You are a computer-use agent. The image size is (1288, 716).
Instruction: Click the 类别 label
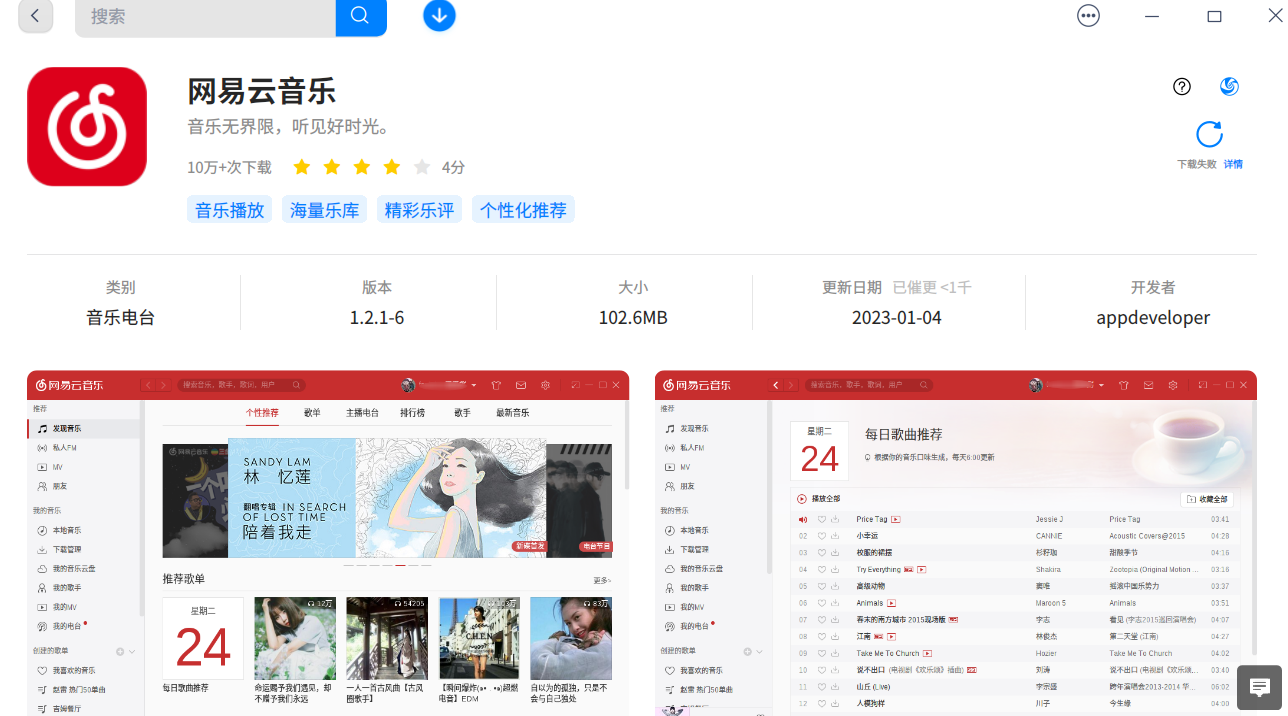click(x=121, y=287)
